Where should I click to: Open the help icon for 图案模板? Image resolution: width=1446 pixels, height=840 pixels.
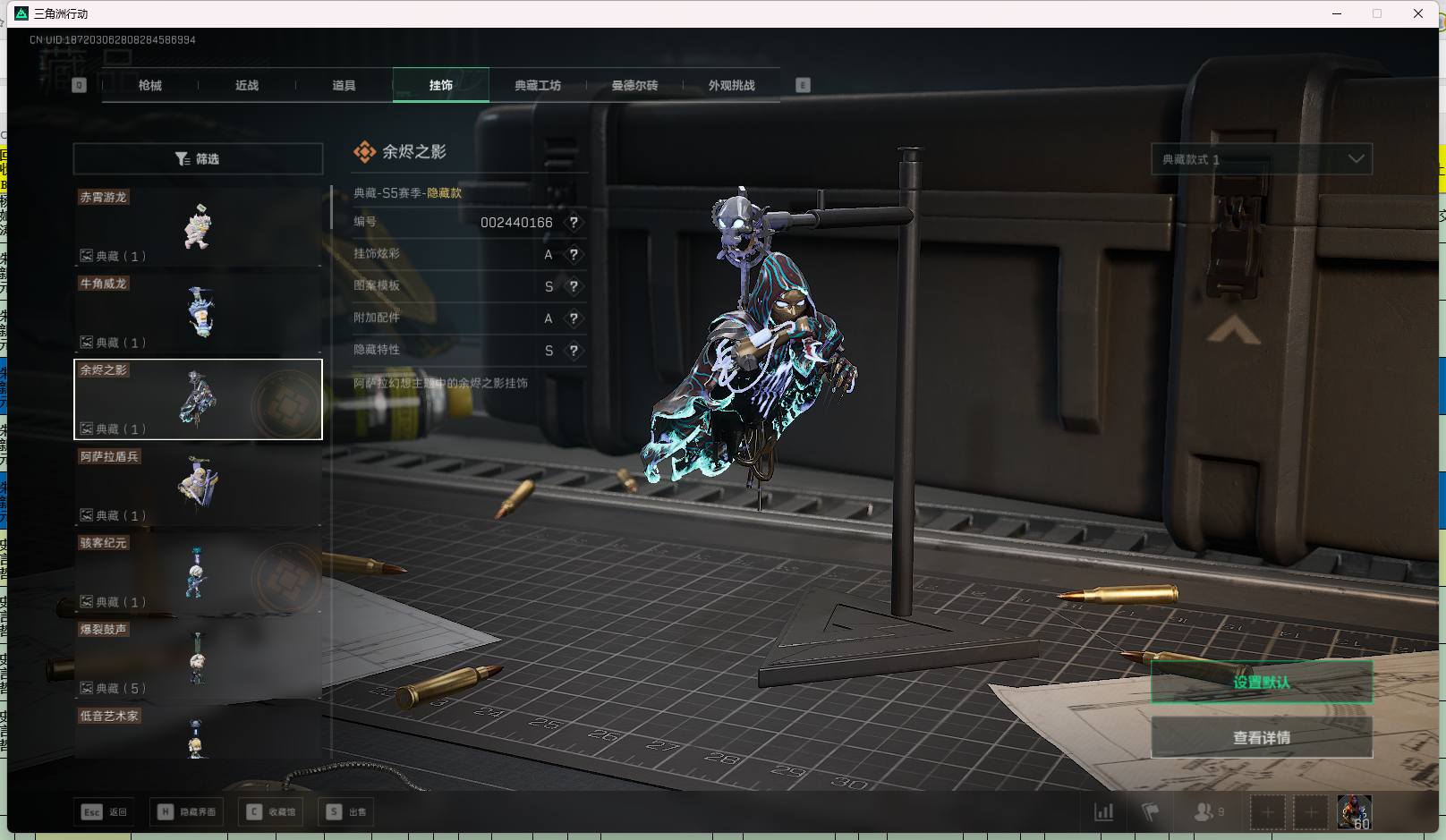(574, 287)
